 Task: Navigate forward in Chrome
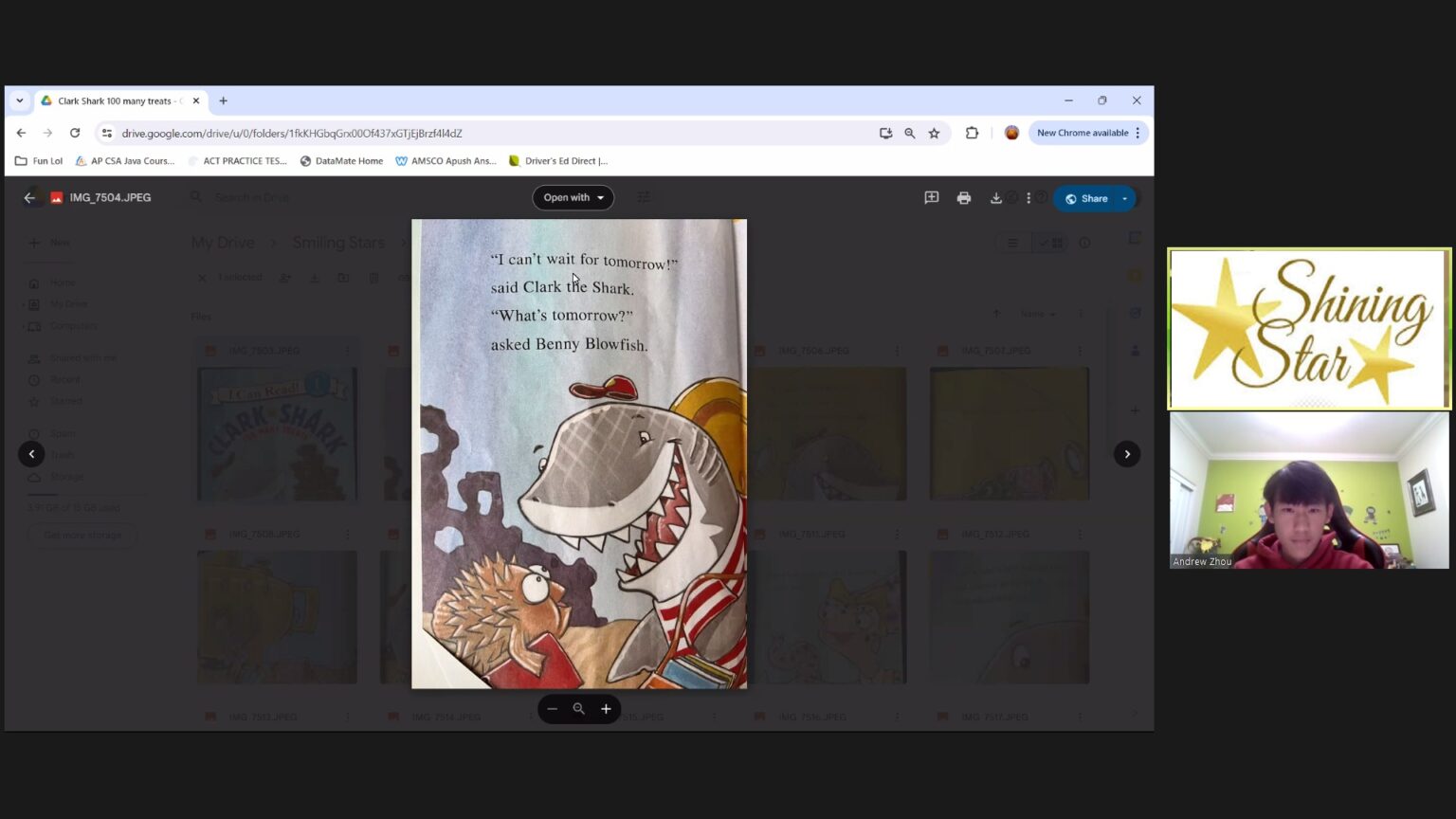pos(47,134)
